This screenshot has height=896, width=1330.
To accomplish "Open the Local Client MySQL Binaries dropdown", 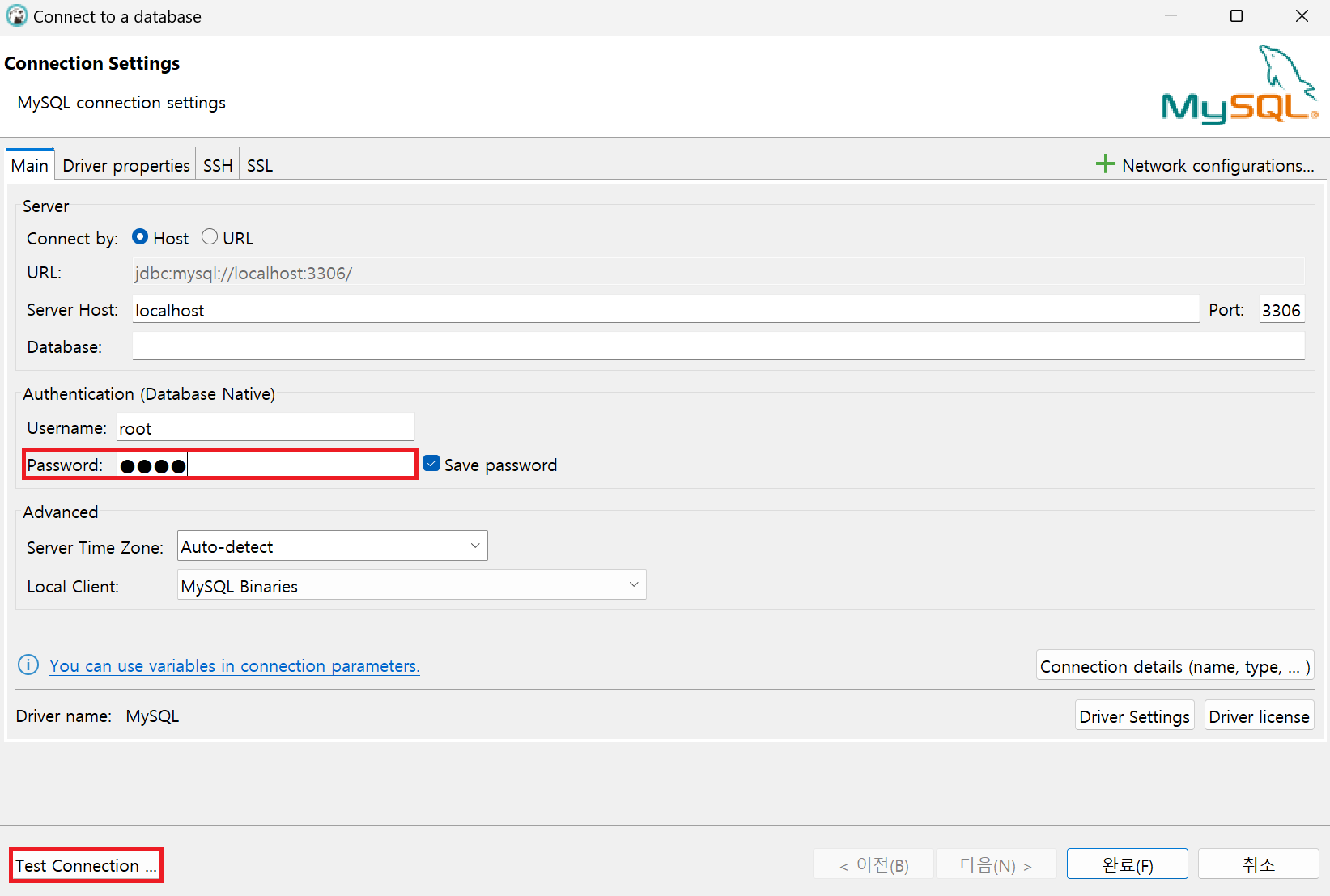I will [412, 585].
